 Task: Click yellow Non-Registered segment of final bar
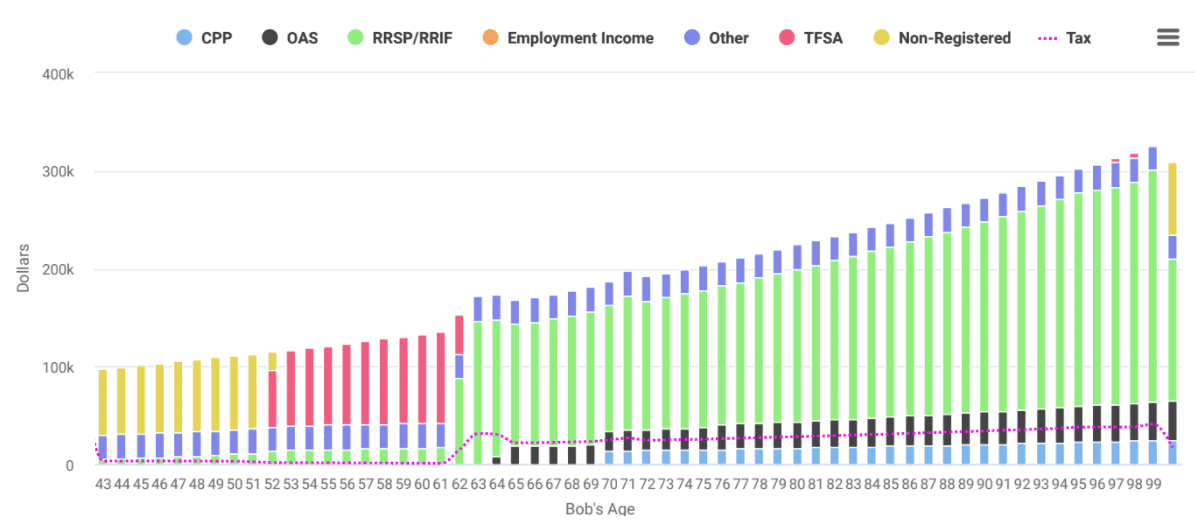pos(1173,198)
